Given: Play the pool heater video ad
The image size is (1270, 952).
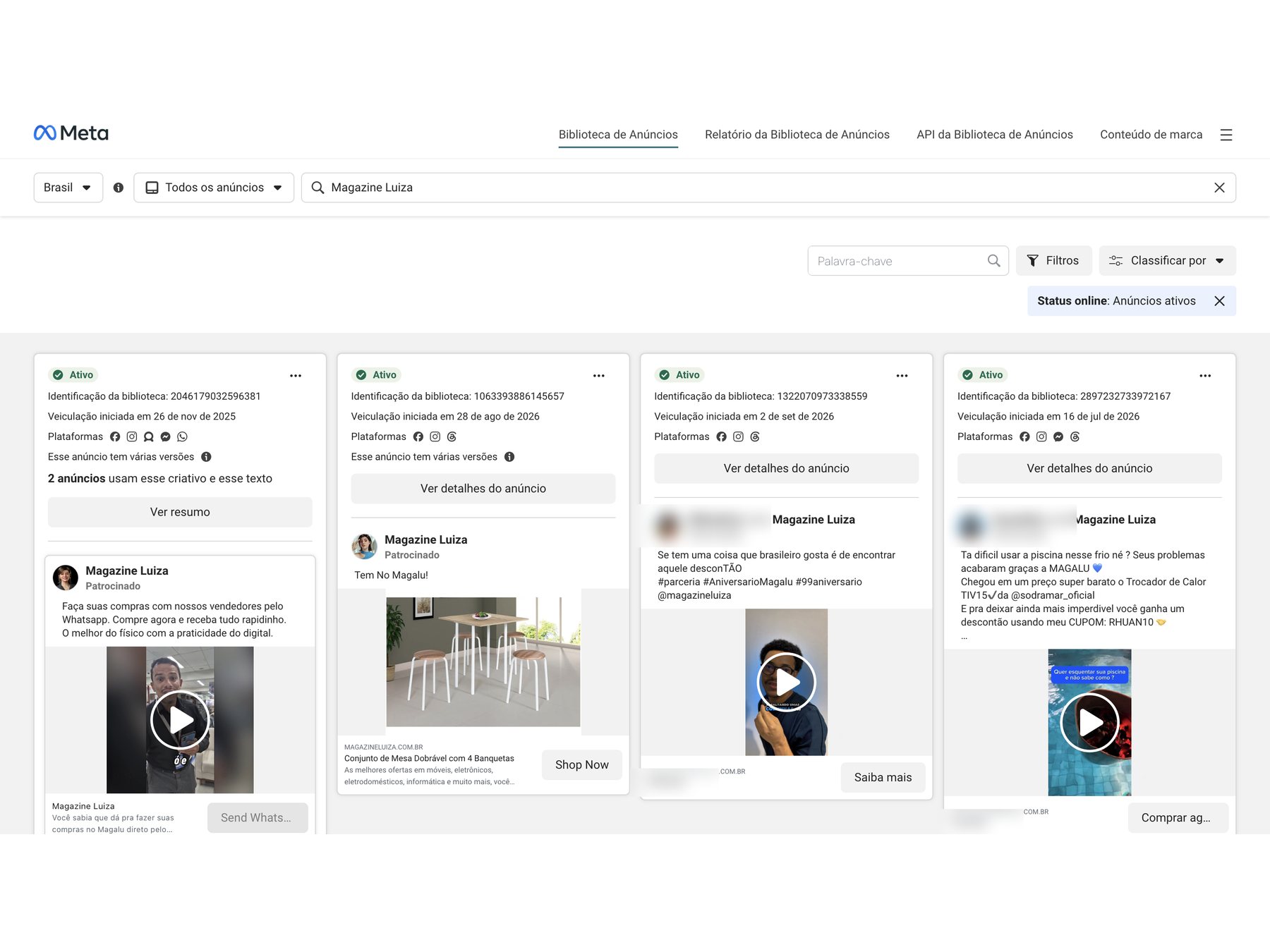Looking at the screenshot, I should pyautogui.click(x=1089, y=722).
